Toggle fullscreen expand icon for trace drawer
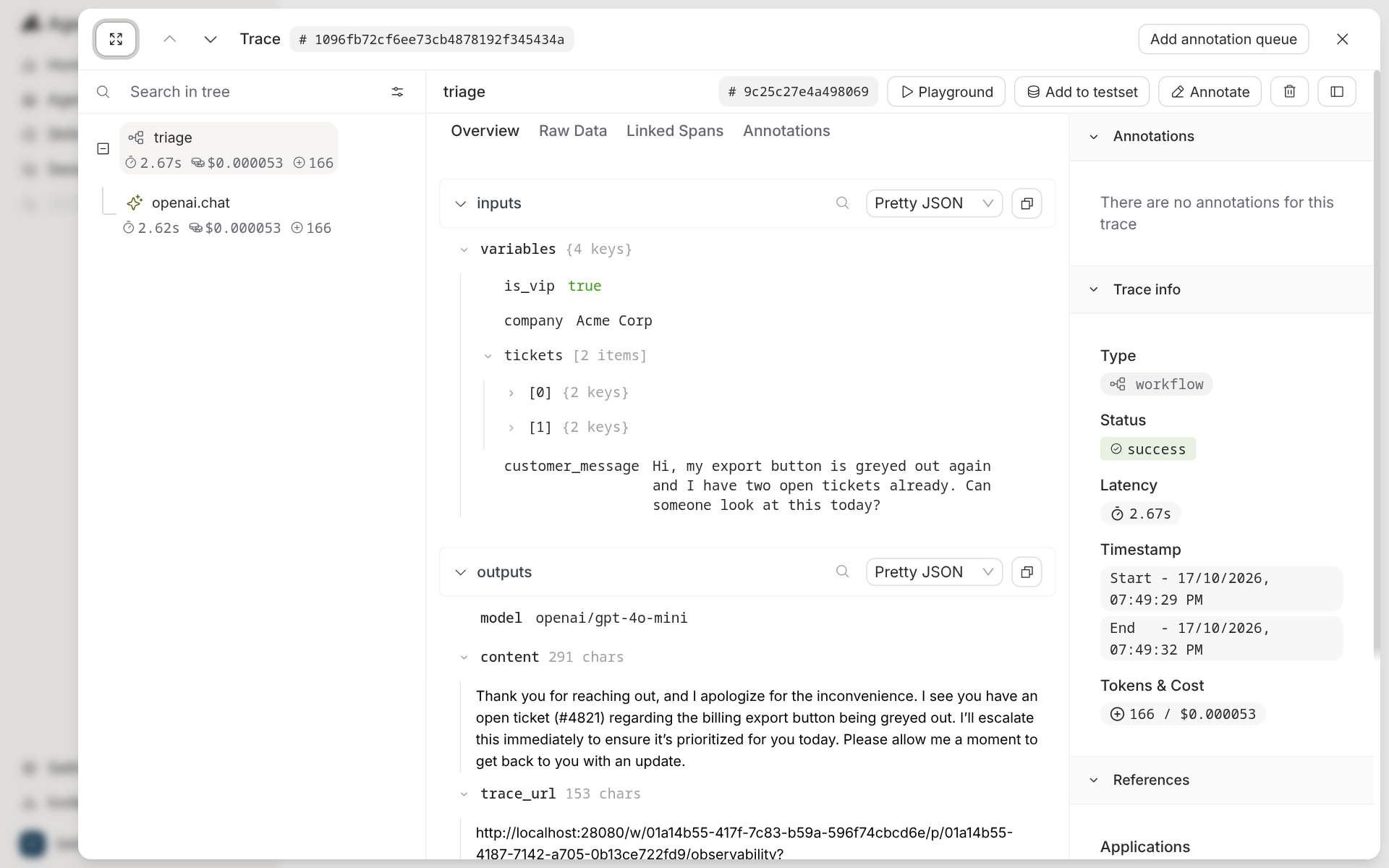 [116, 39]
